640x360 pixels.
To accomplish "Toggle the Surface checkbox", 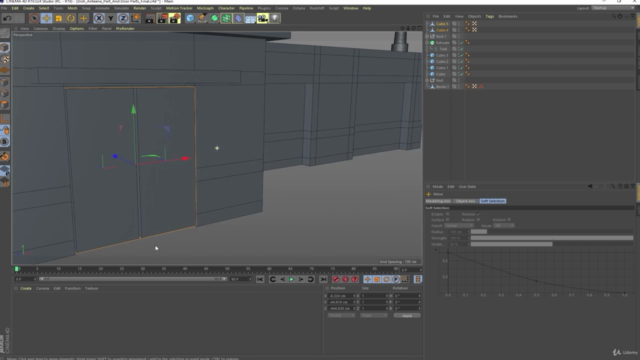I will click(x=448, y=220).
